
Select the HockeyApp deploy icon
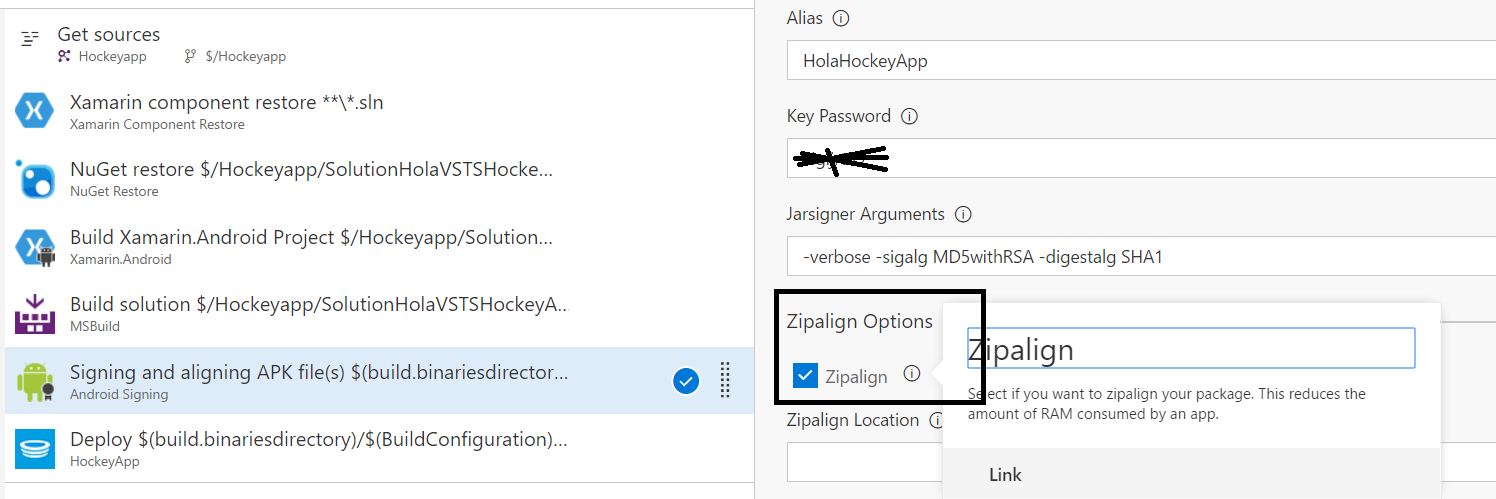click(35, 447)
